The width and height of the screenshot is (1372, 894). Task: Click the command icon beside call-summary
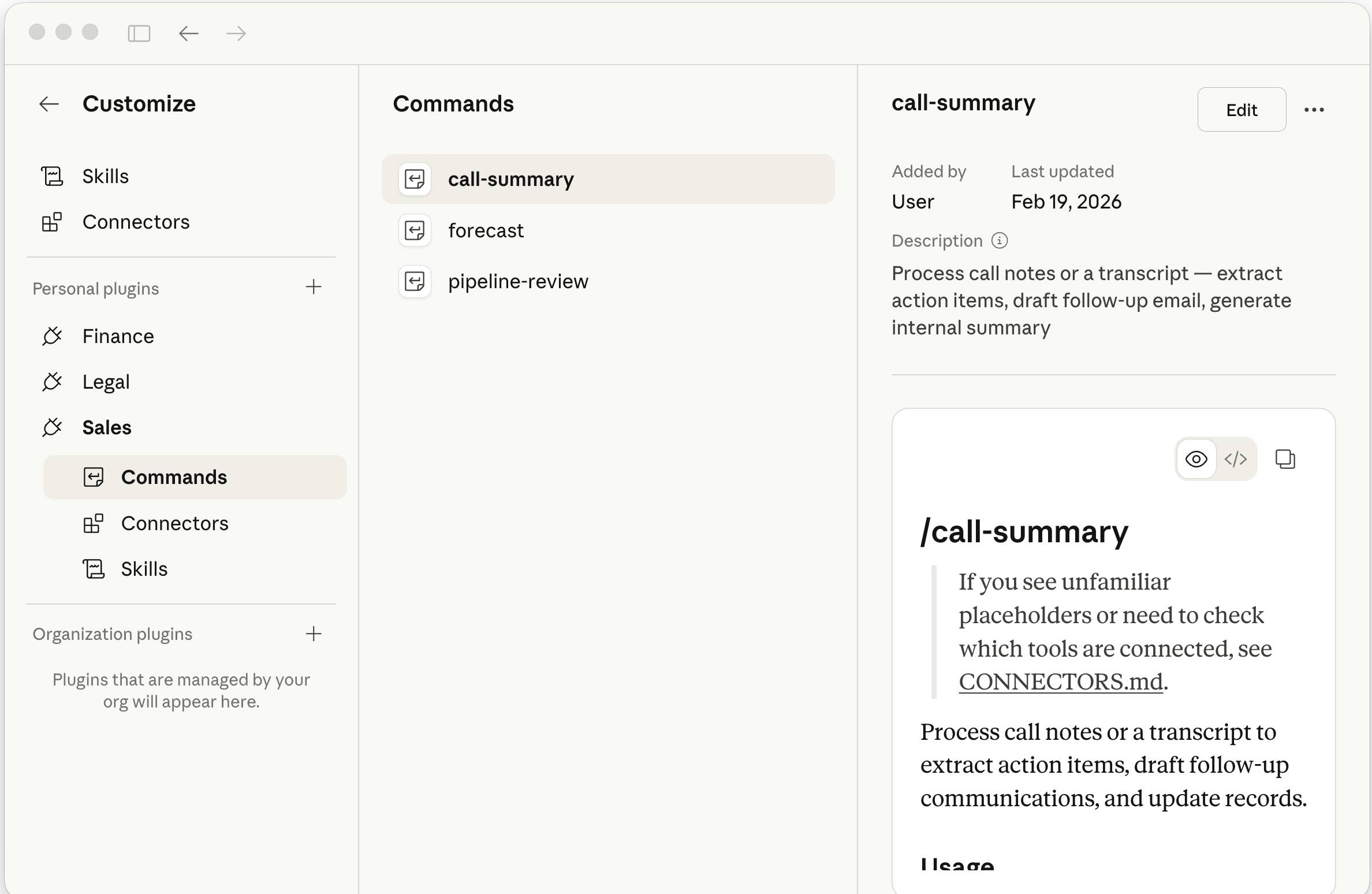tap(415, 179)
